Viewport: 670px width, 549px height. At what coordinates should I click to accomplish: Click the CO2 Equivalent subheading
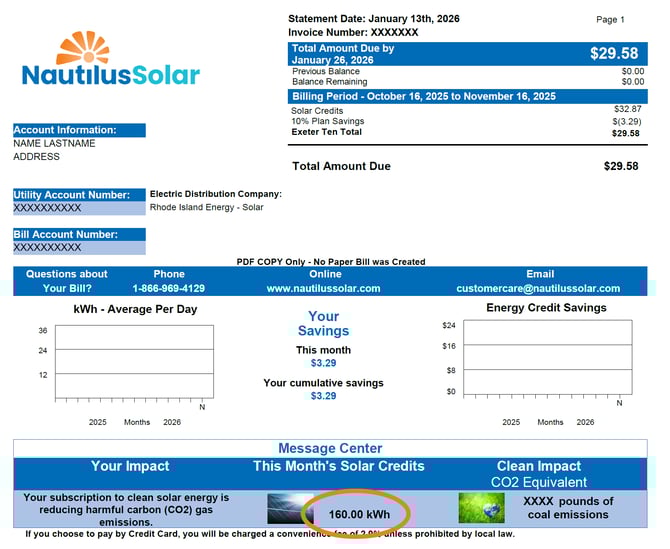(538, 482)
